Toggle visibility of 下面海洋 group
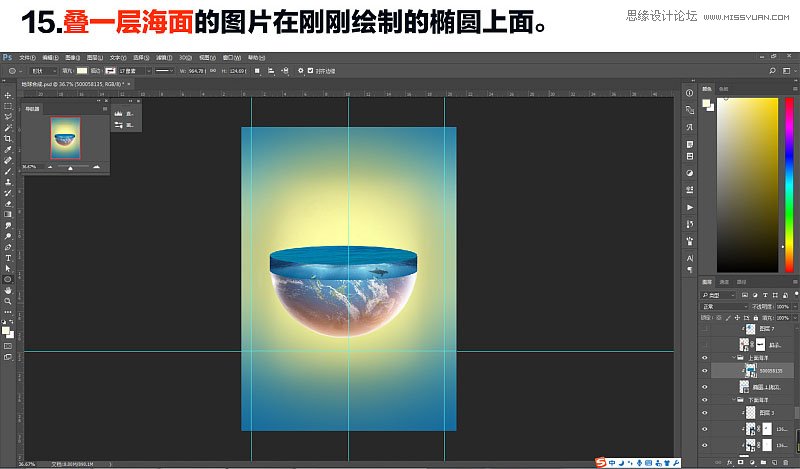800x469 pixels. point(705,400)
